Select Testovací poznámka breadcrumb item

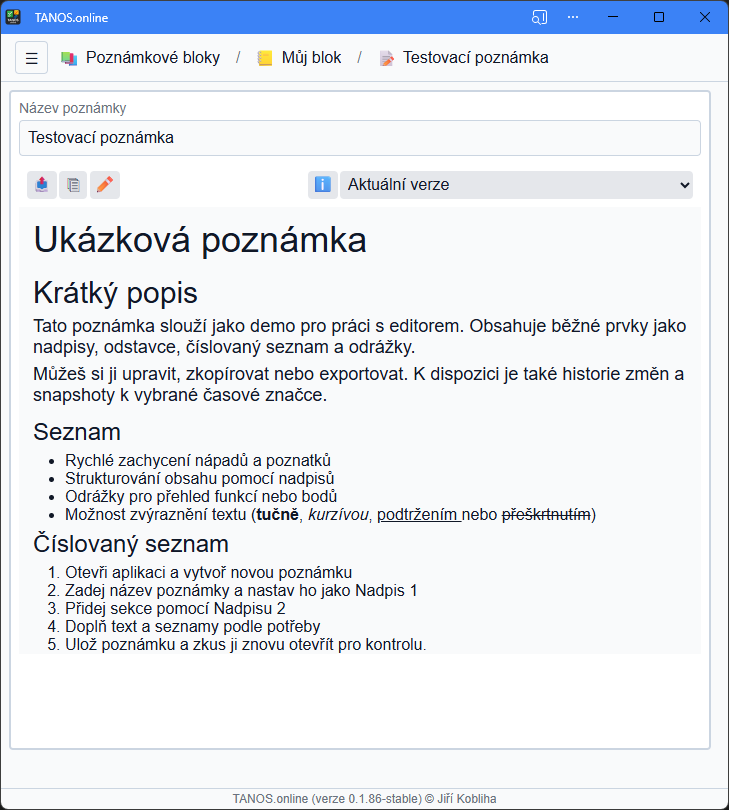[475, 58]
